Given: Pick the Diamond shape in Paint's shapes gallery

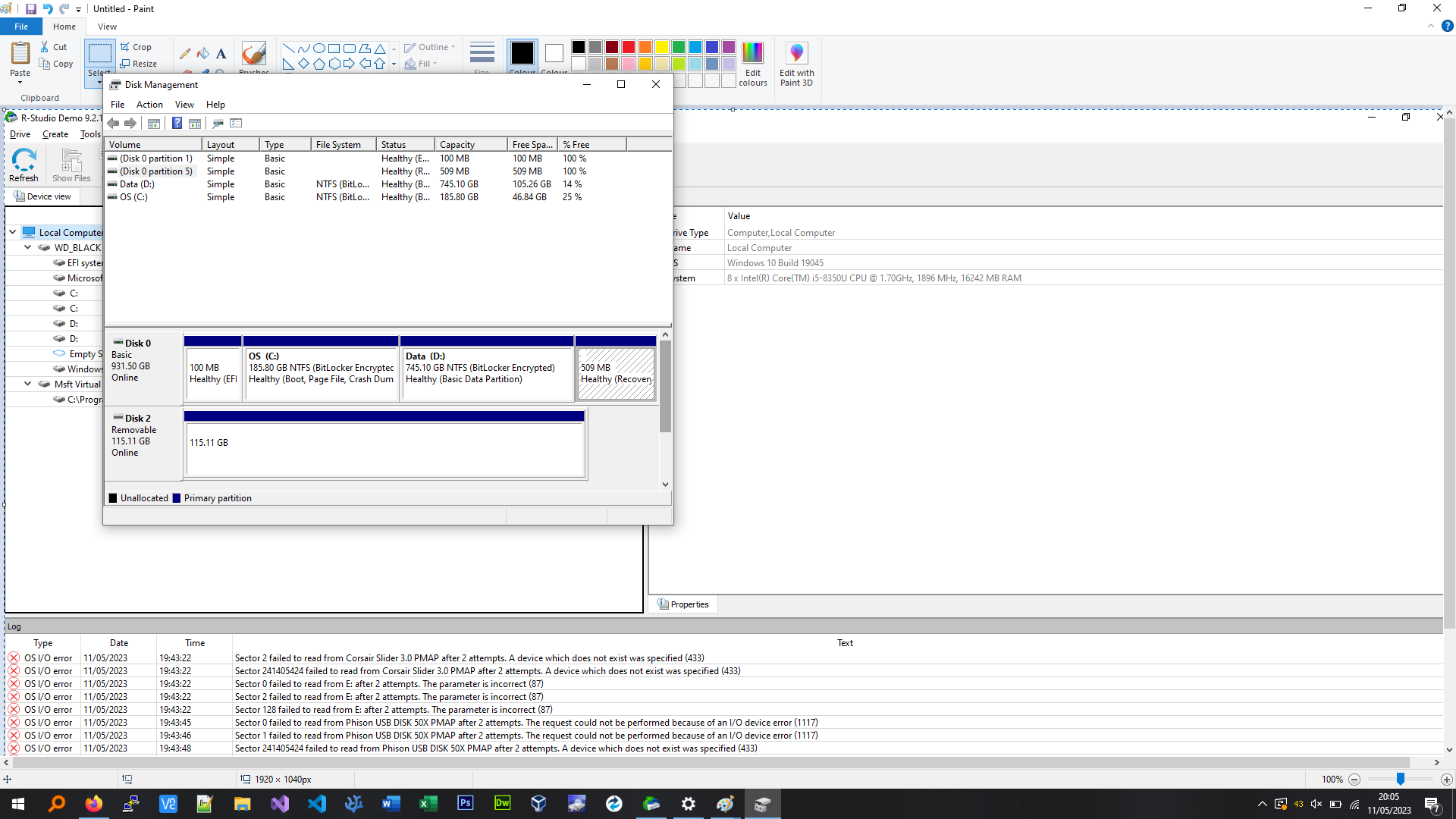Looking at the screenshot, I should click(304, 64).
